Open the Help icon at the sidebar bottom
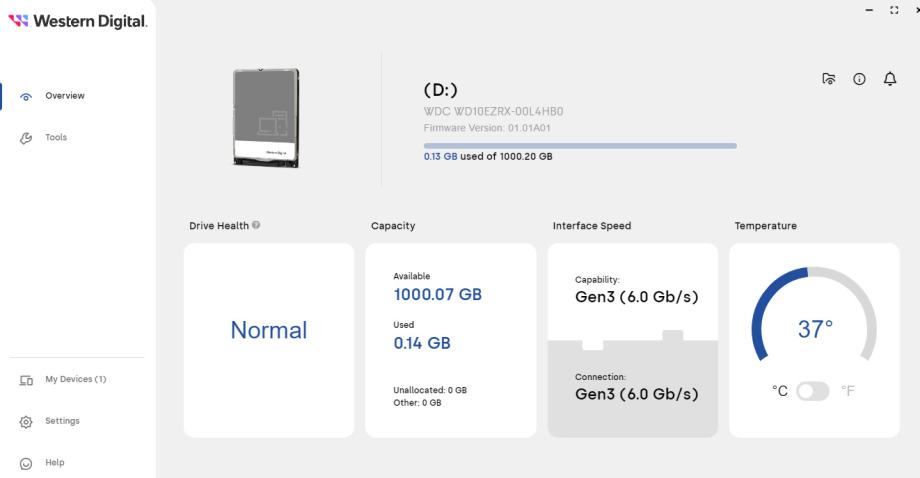Screen dimensions: 920x478 pos(26,463)
